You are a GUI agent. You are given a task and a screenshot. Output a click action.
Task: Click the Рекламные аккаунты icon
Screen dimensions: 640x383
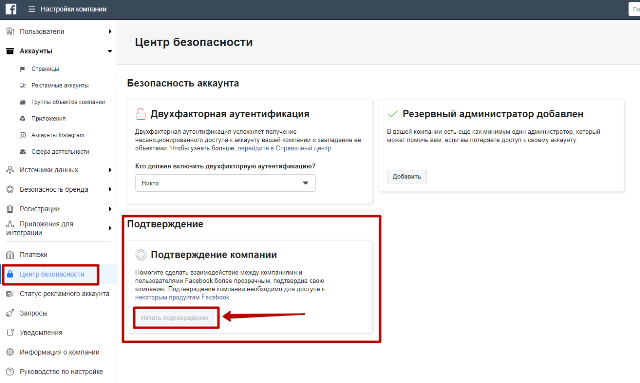click(x=22, y=85)
